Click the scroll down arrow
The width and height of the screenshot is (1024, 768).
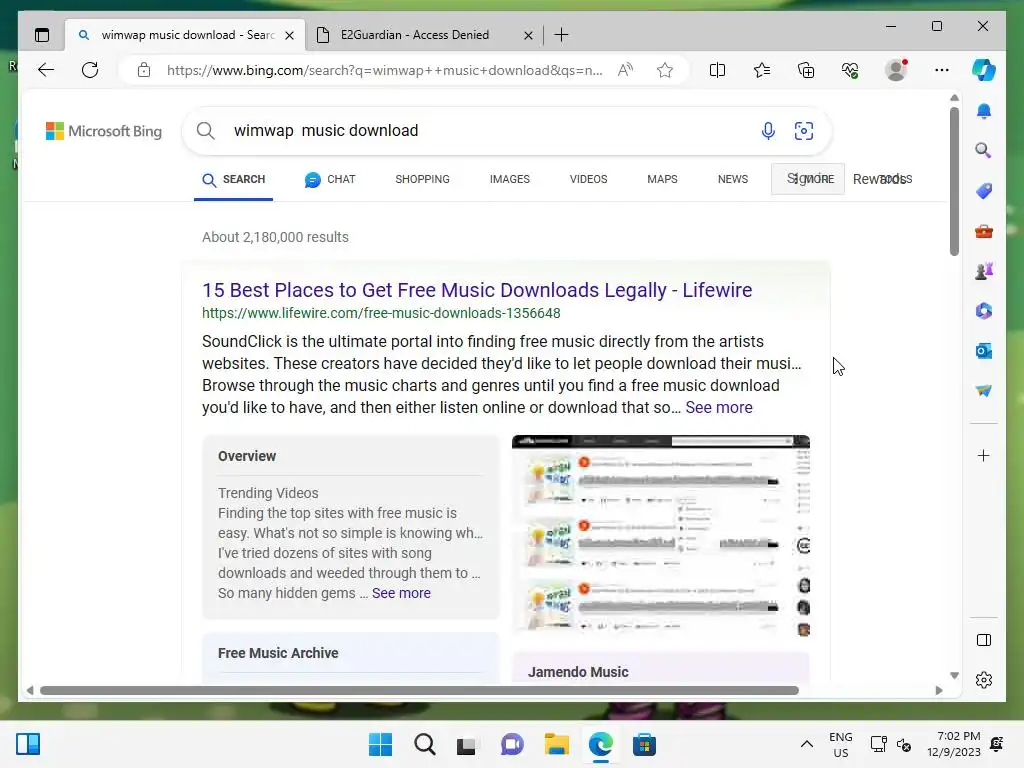(x=954, y=675)
